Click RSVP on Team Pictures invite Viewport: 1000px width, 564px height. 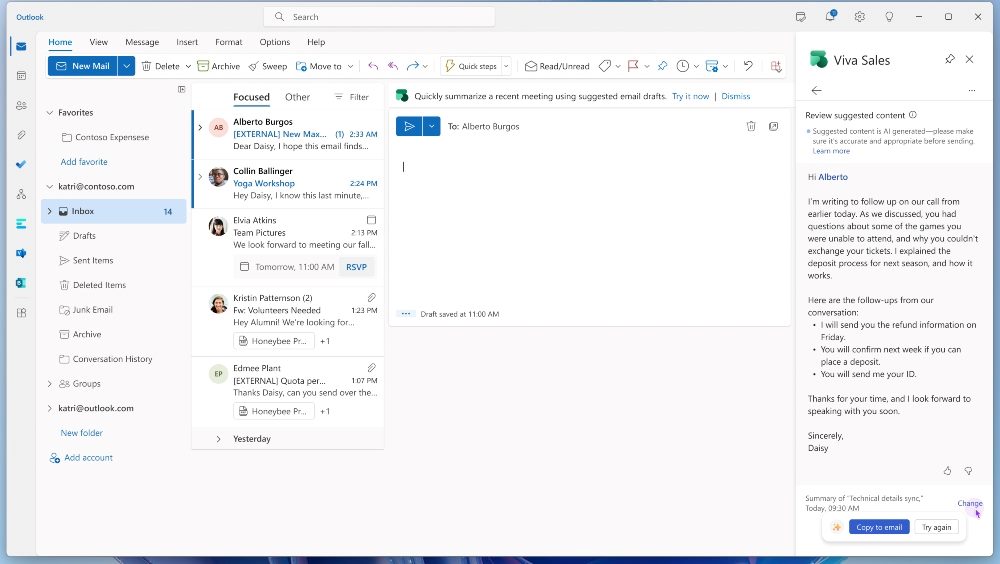coord(356,267)
